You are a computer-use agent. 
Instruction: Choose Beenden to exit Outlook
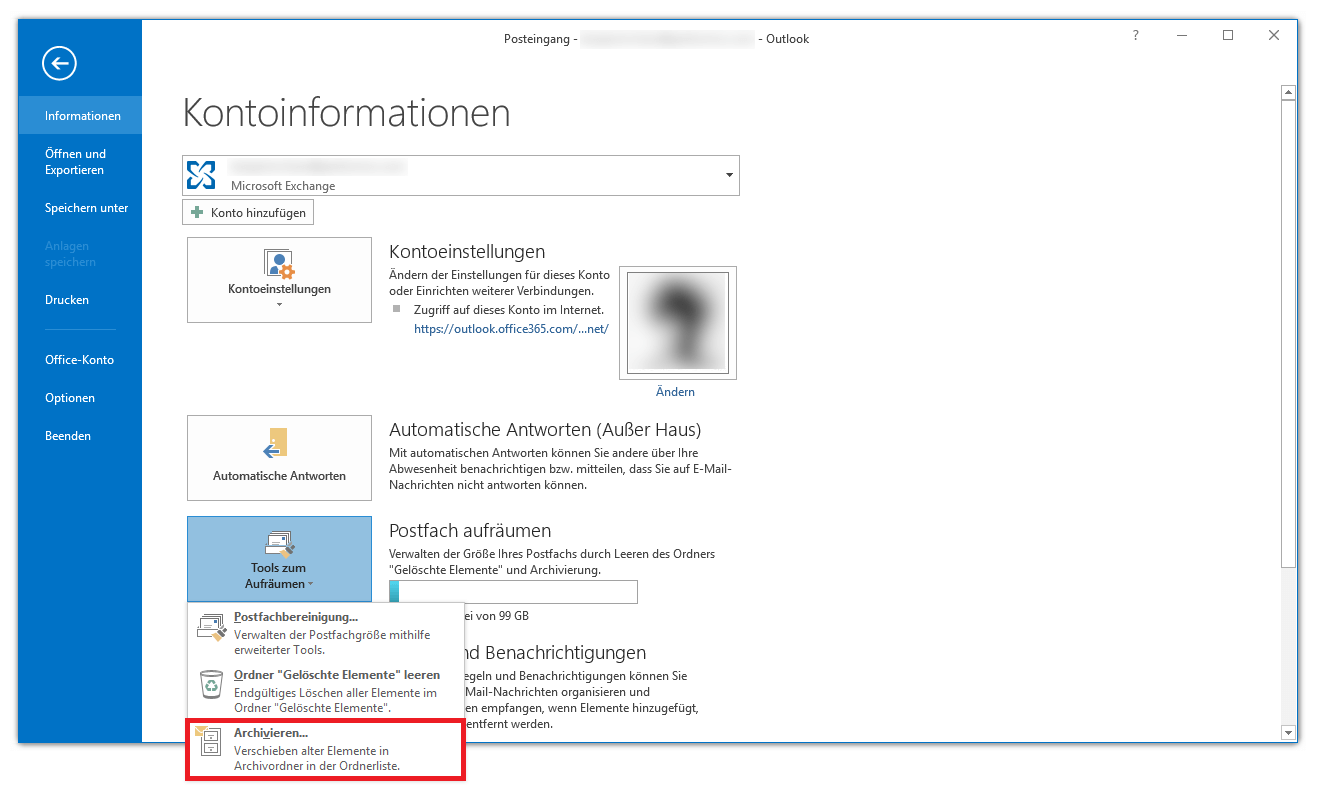pos(80,436)
